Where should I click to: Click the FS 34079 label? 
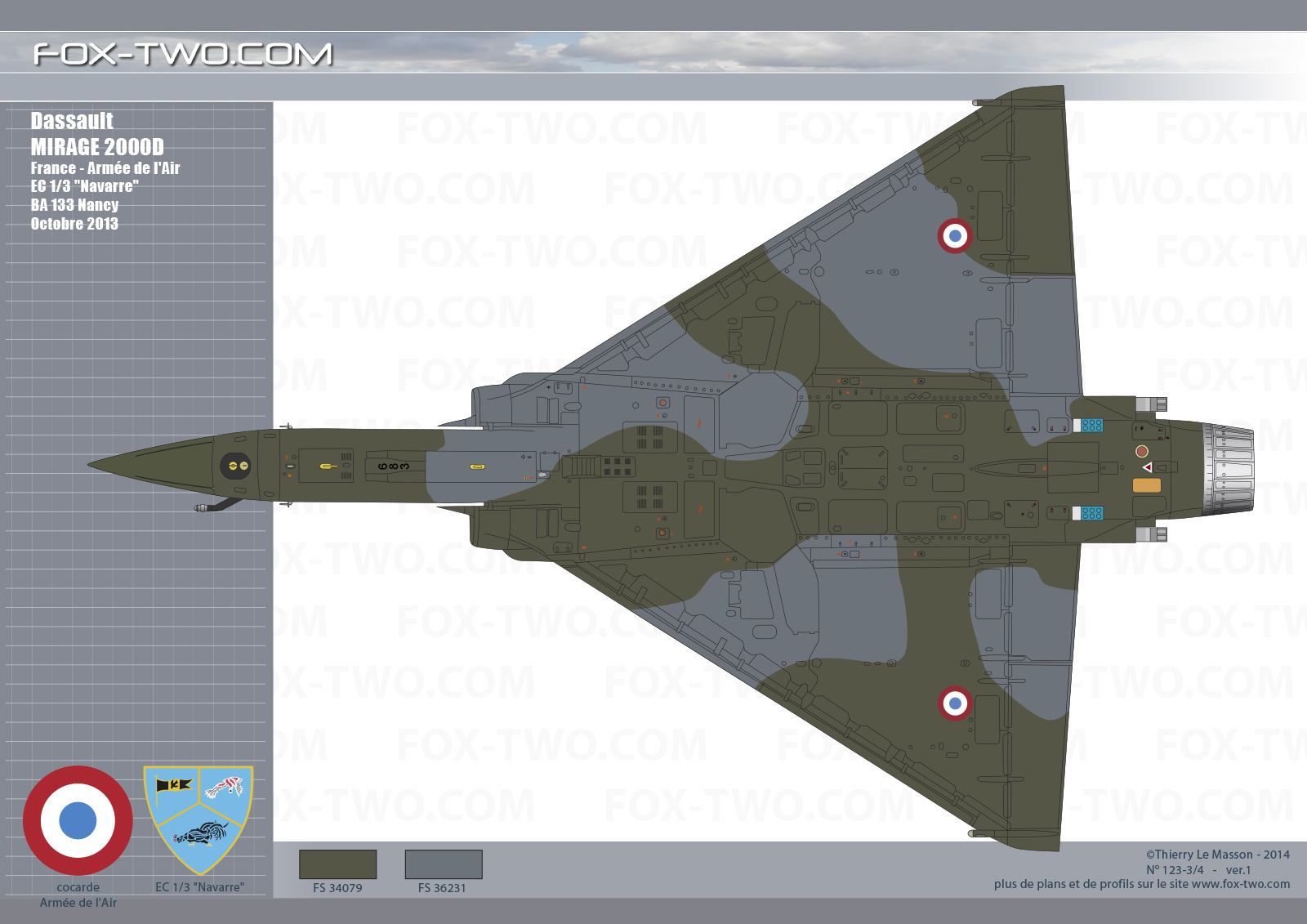coord(337,888)
